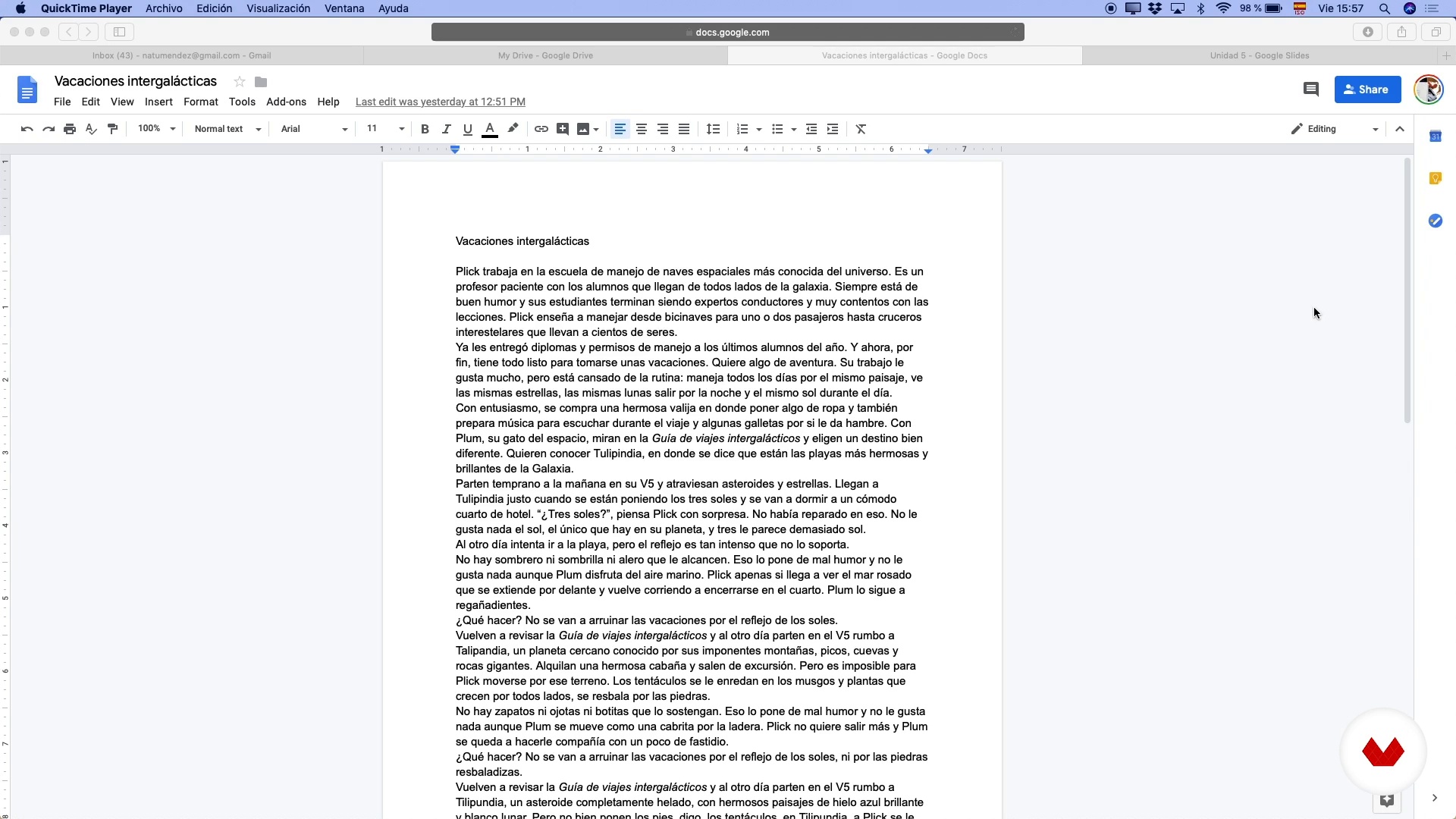Open the font size 11 dropdown
Screen dimensions: 1456x819
(385, 129)
